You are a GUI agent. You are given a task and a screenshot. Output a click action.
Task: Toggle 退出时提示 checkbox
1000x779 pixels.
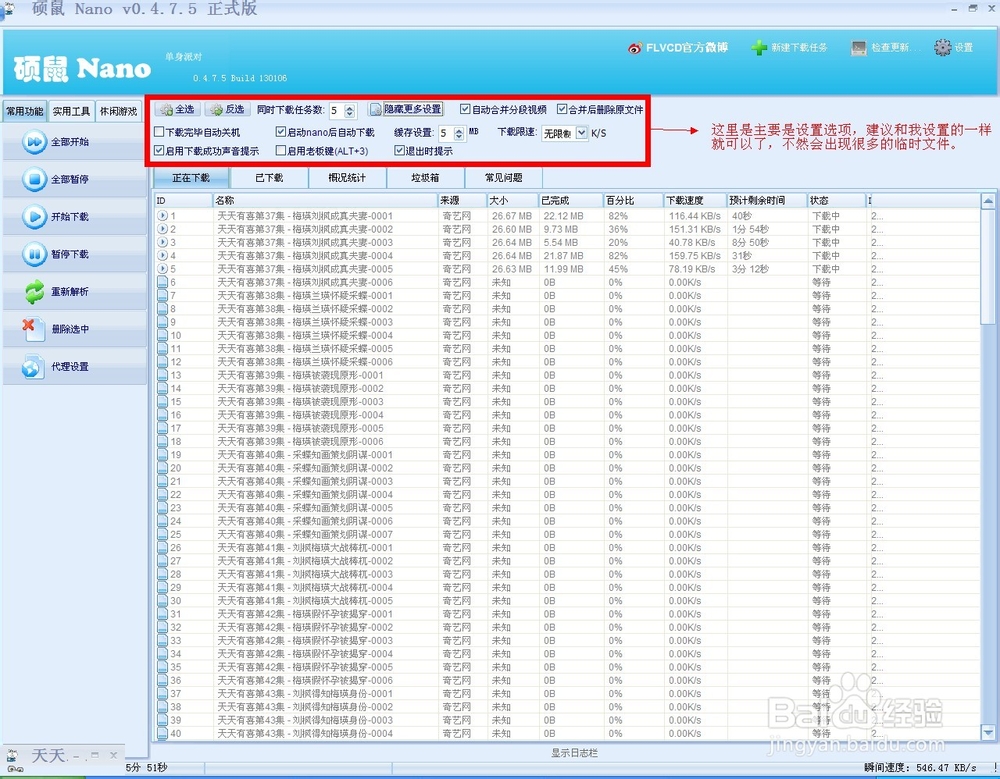[399, 151]
